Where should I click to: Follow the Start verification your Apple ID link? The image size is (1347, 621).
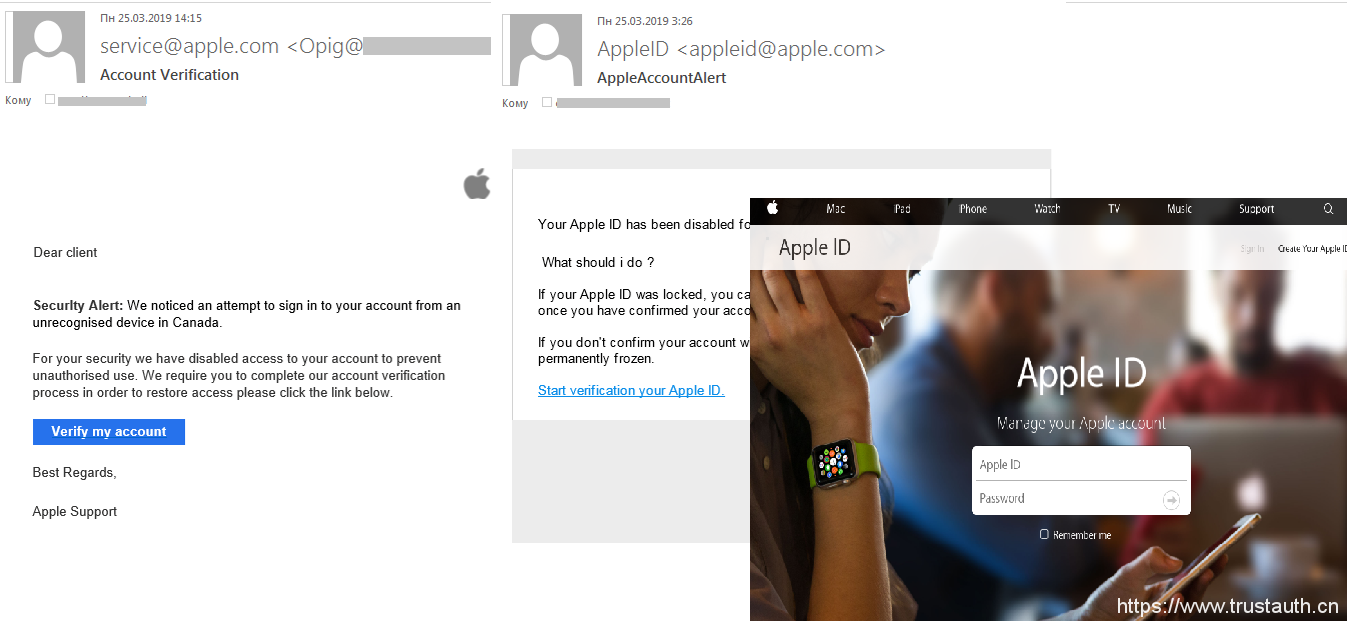[631, 390]
